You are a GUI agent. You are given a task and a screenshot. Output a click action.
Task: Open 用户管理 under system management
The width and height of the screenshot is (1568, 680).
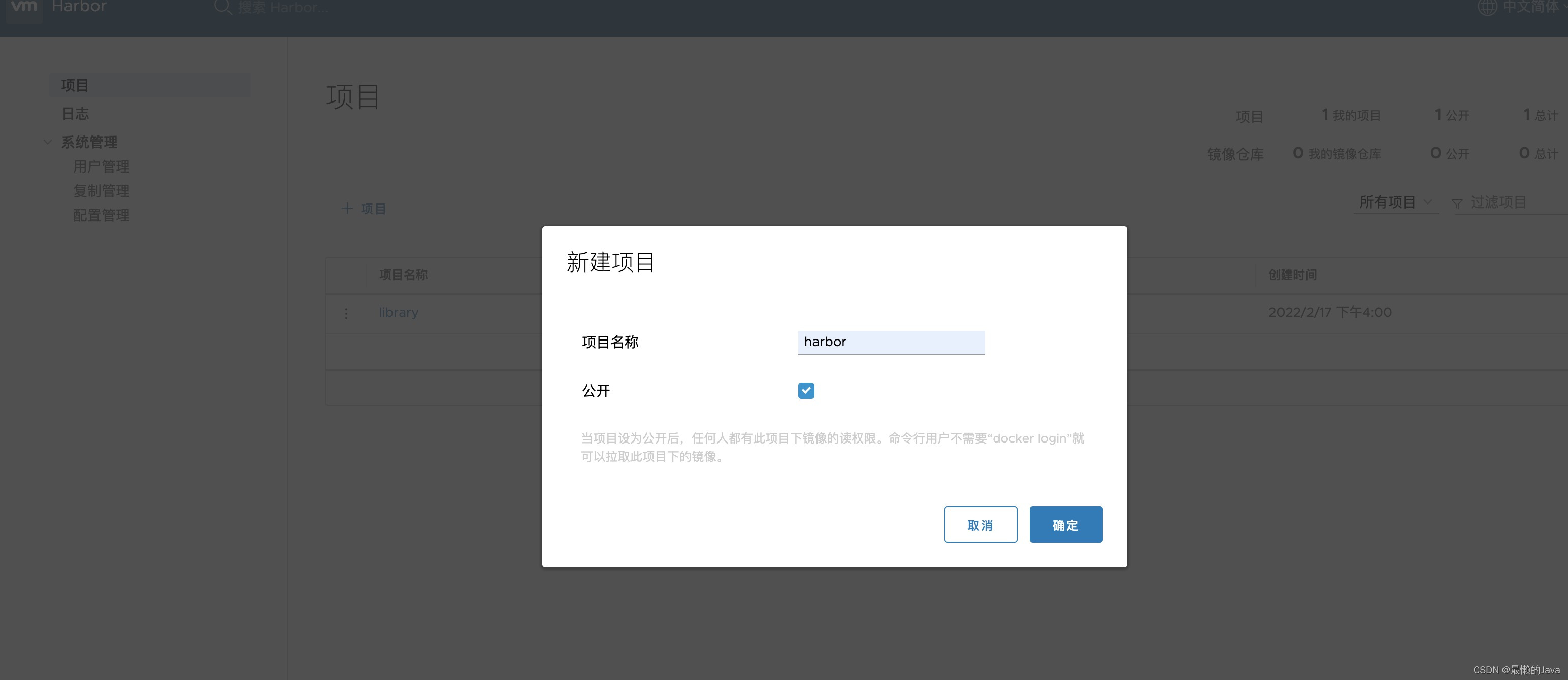[102, 166]
